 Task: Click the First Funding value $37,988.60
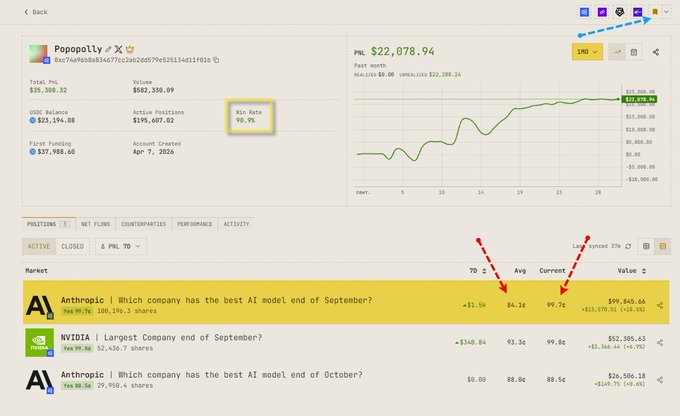tap(56, 152)
